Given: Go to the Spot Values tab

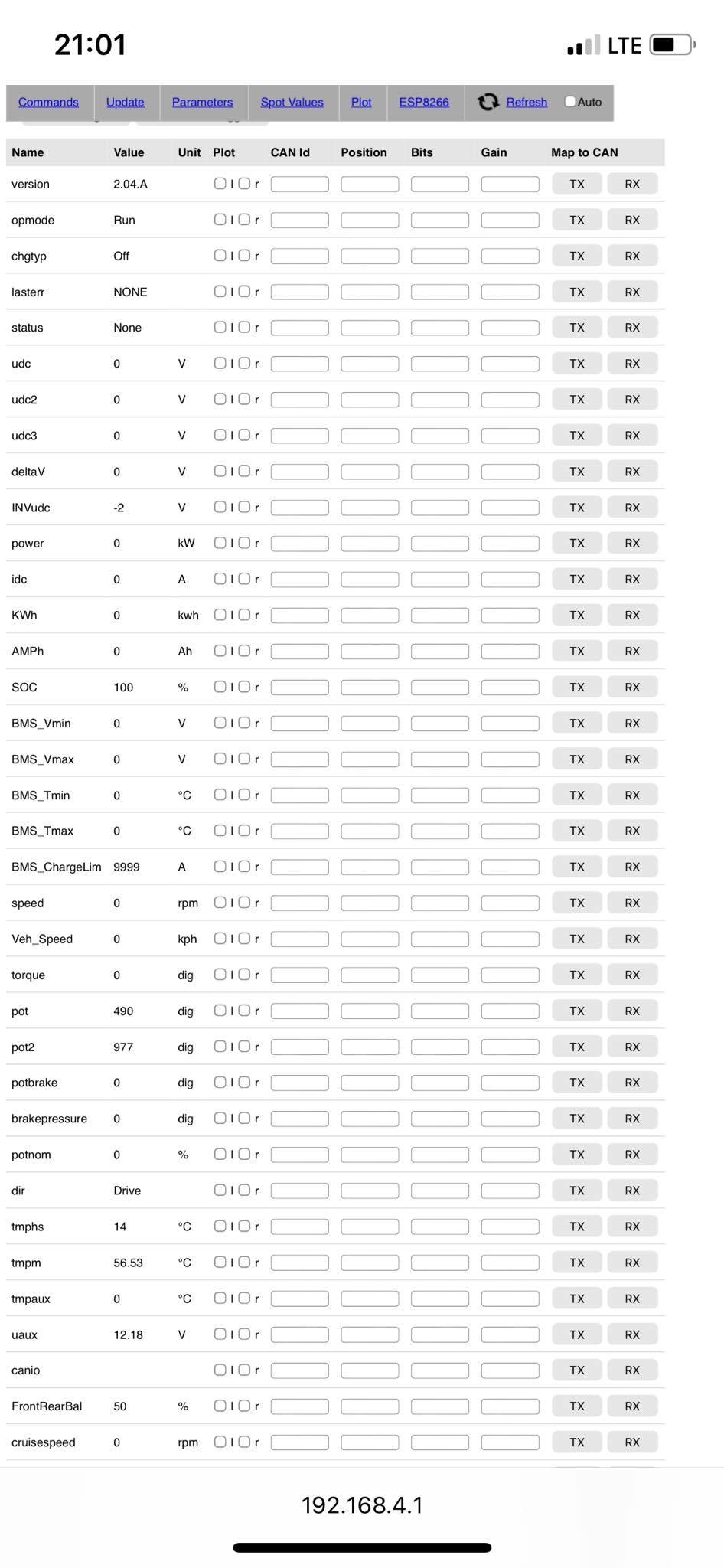Looking at the screenshot, I should [292, 102].
